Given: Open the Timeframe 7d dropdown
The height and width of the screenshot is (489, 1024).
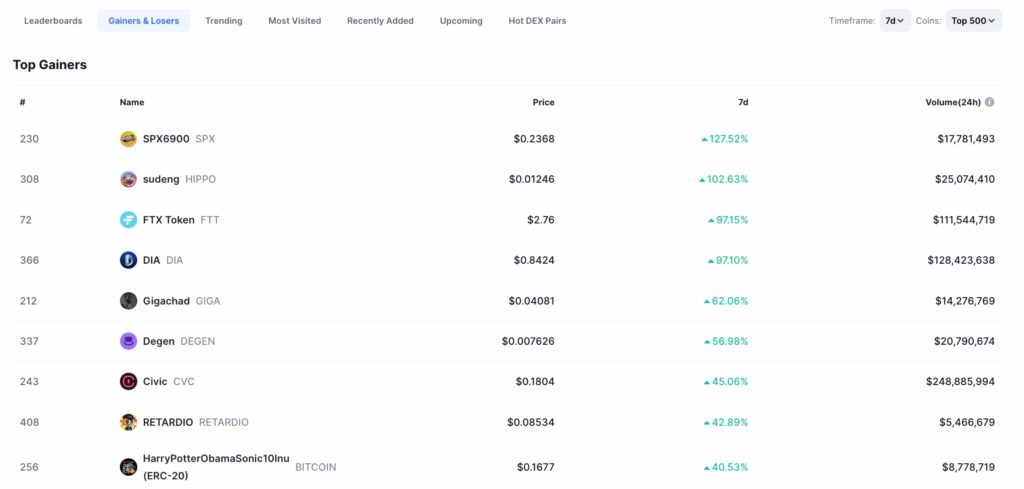Looking at the screenshot, I should 895,21.
